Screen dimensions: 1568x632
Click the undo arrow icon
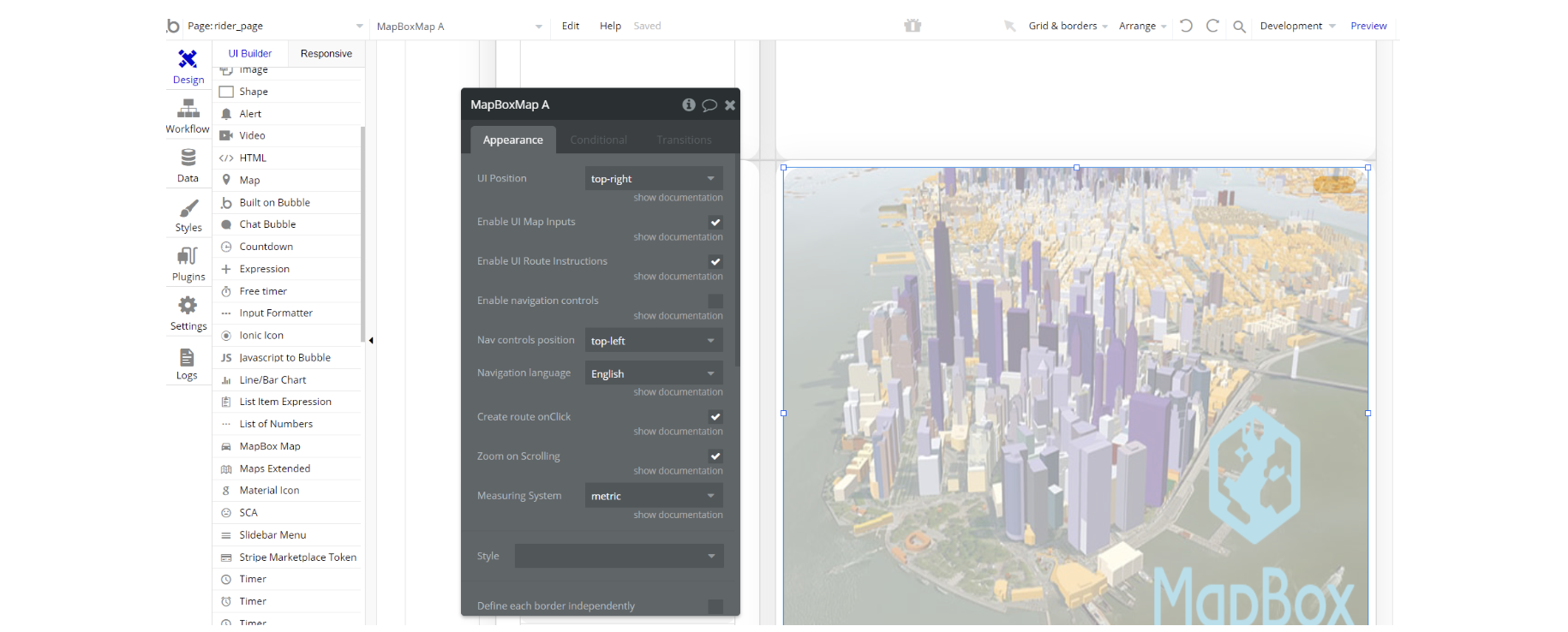pyautogui.click(x=1186, y=26)
